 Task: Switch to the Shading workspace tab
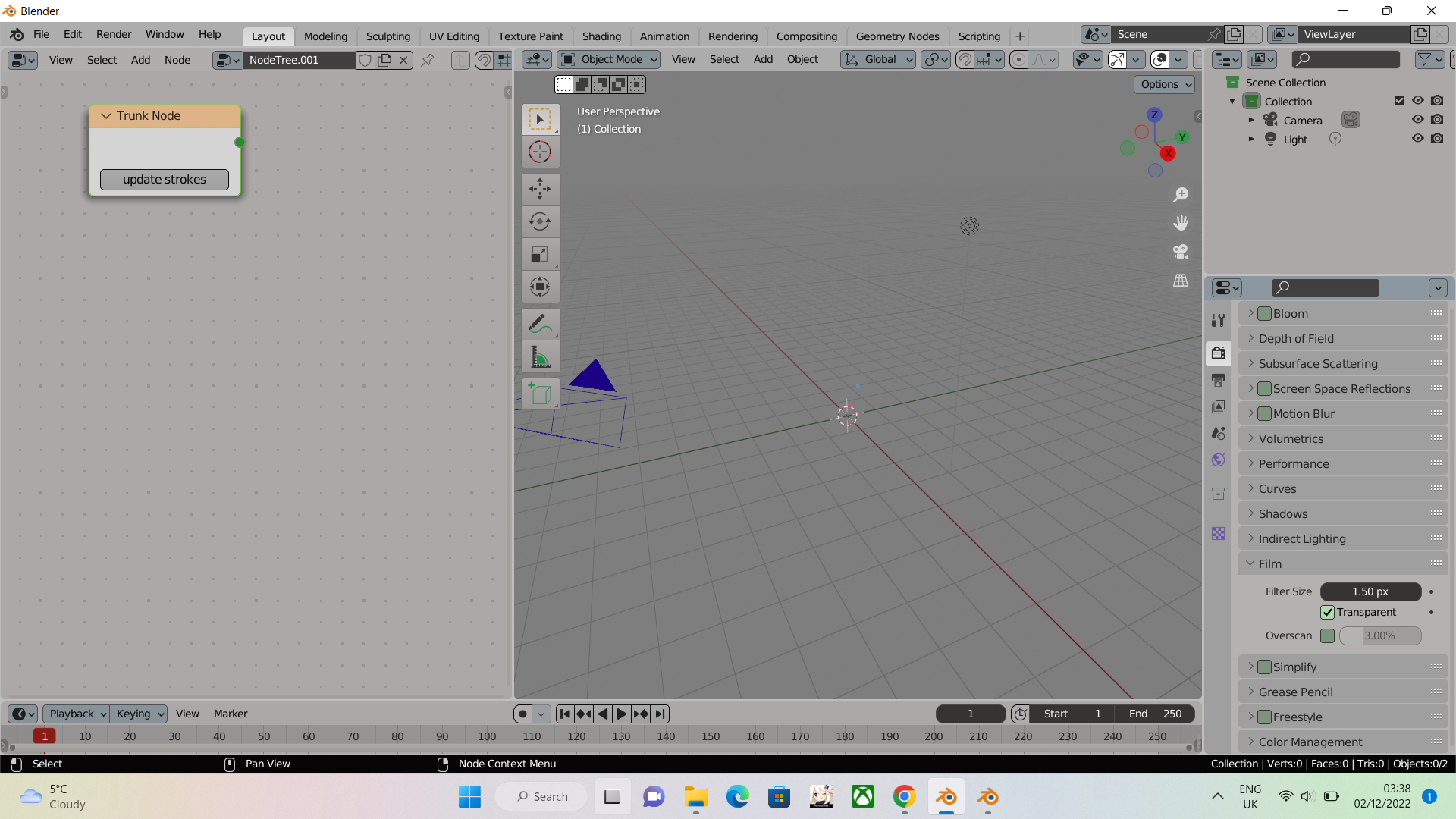coord(601,36)
